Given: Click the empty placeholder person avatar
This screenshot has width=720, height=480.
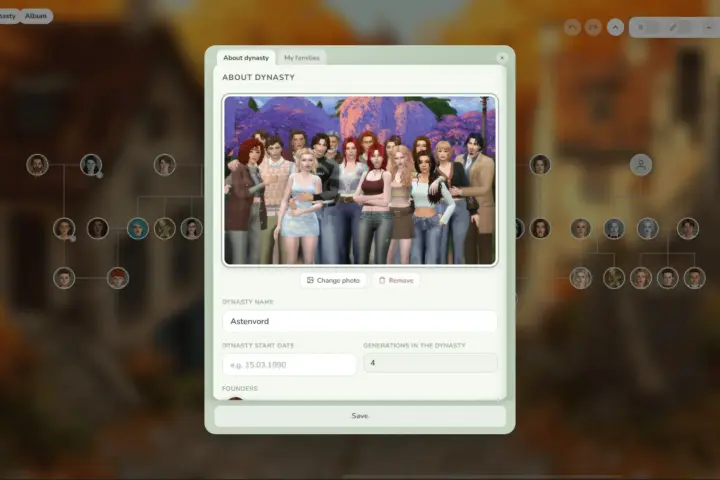Looking at the screenshot, I should (641, 165).
